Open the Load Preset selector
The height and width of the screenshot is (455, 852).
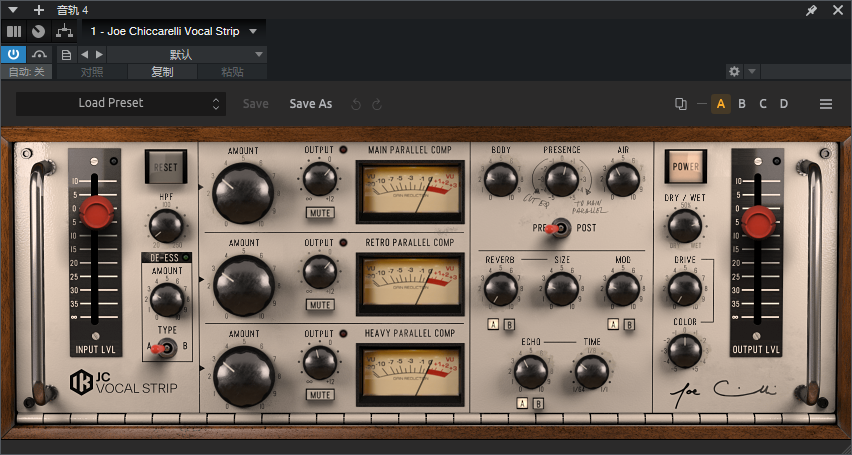pyautogui.click(x=121, y=103)
